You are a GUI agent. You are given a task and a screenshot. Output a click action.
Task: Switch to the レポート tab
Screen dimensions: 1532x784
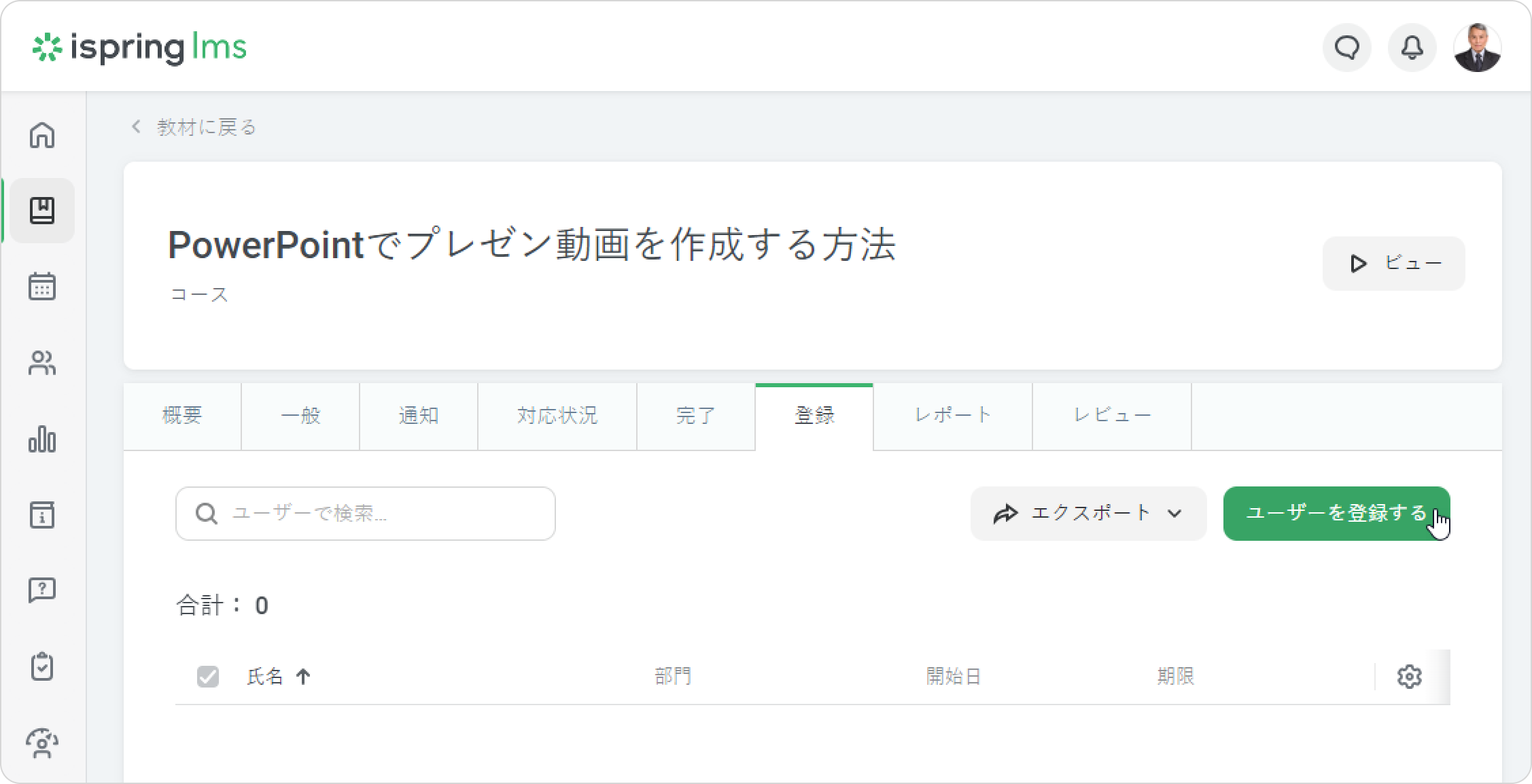pyautogui.click(x=953, y=416)
